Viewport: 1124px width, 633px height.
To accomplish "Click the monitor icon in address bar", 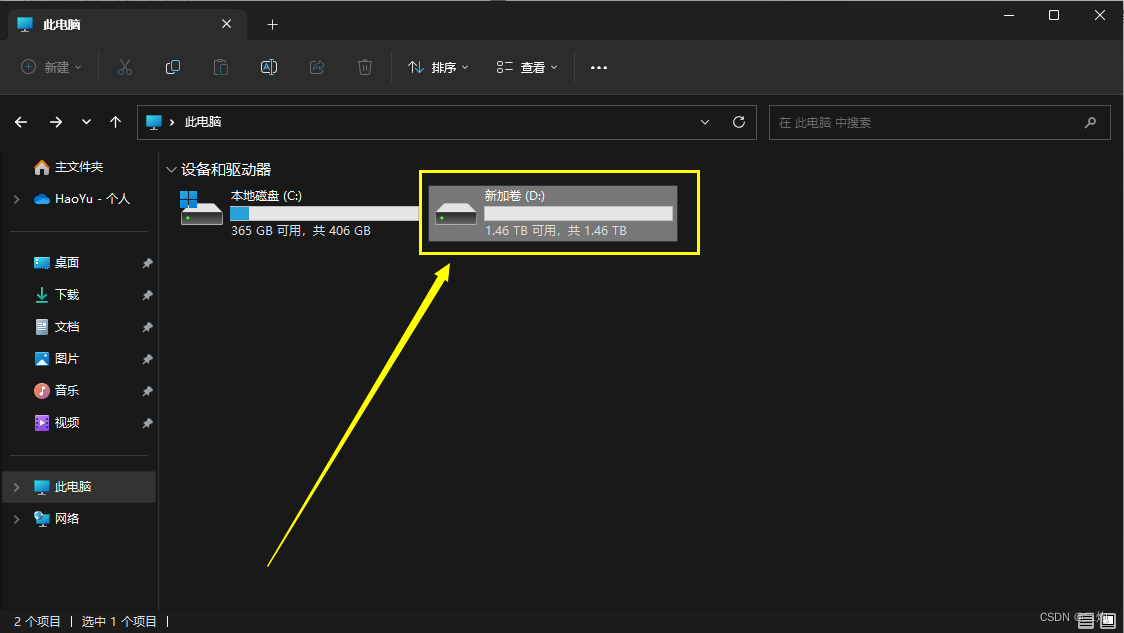I will [x=153, y=123].
